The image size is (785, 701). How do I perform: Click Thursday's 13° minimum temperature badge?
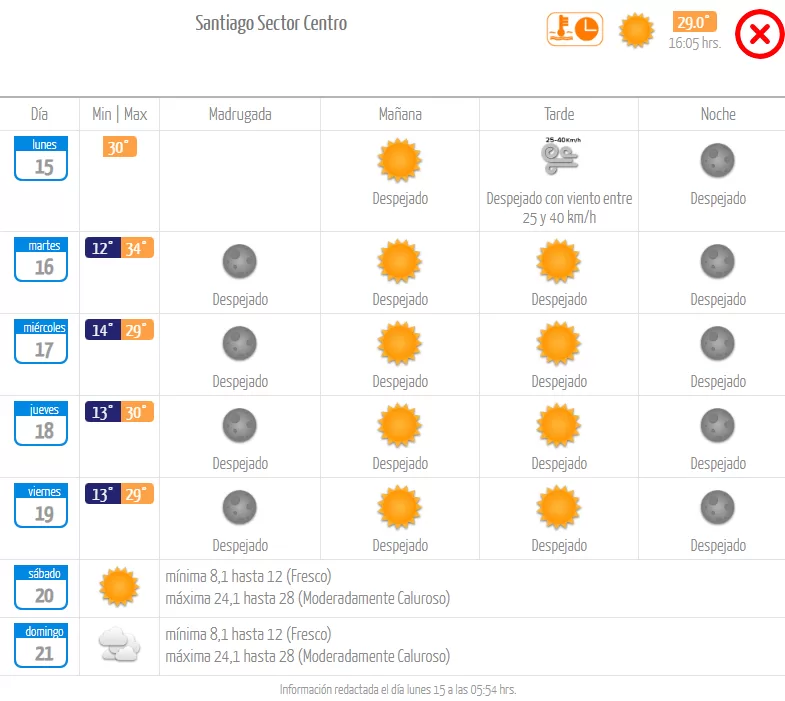pos(102,412)
